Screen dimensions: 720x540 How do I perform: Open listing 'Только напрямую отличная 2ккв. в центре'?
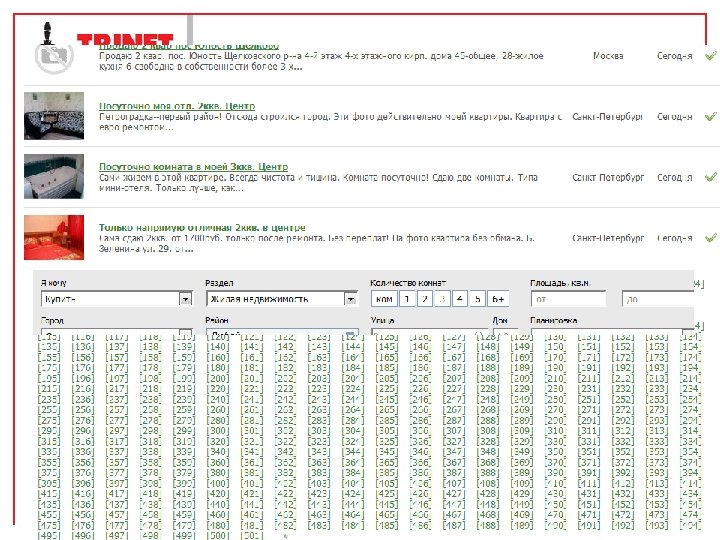(x=202, y=228)
